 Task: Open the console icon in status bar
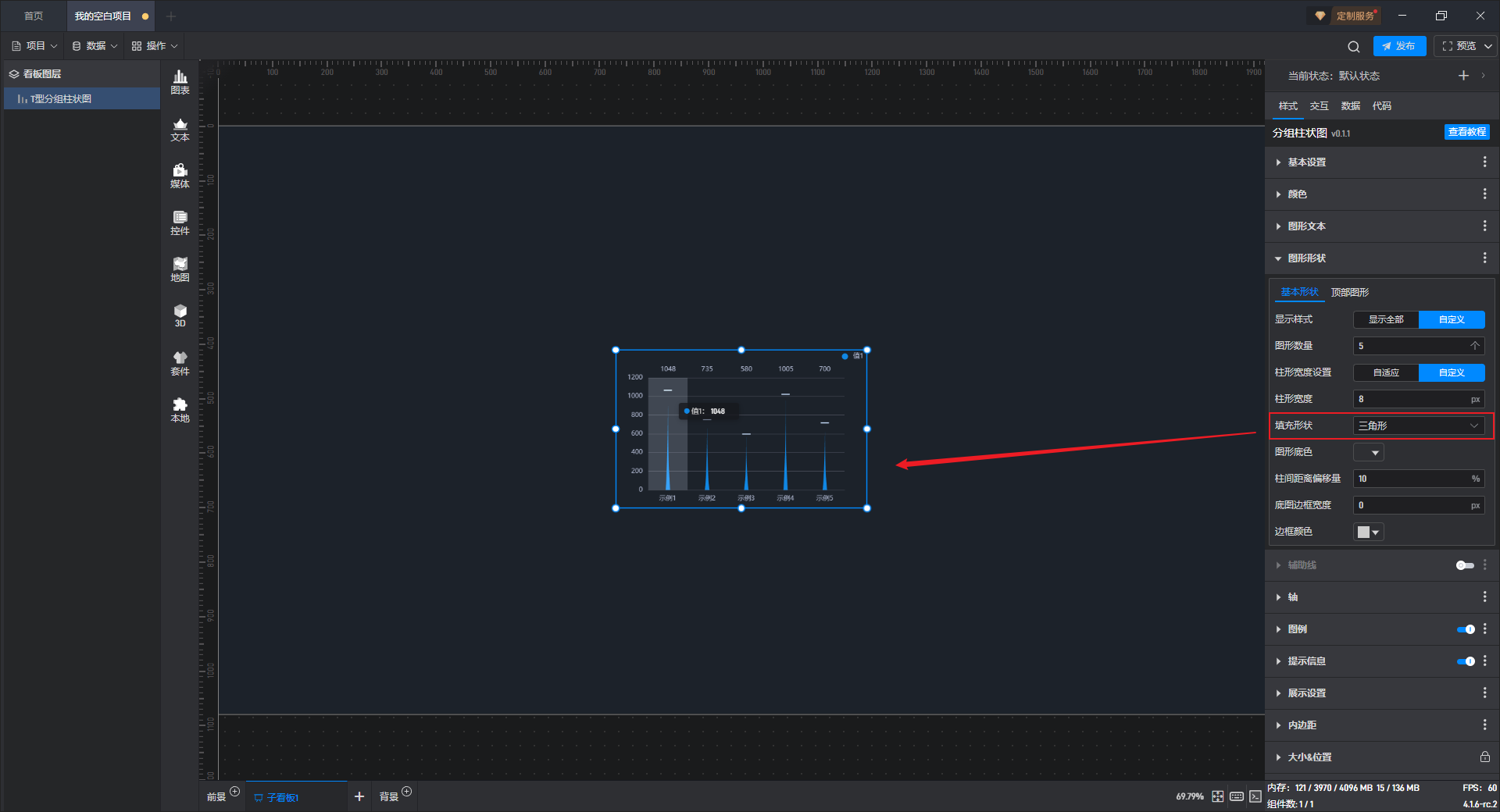[x=1255, y=796]
